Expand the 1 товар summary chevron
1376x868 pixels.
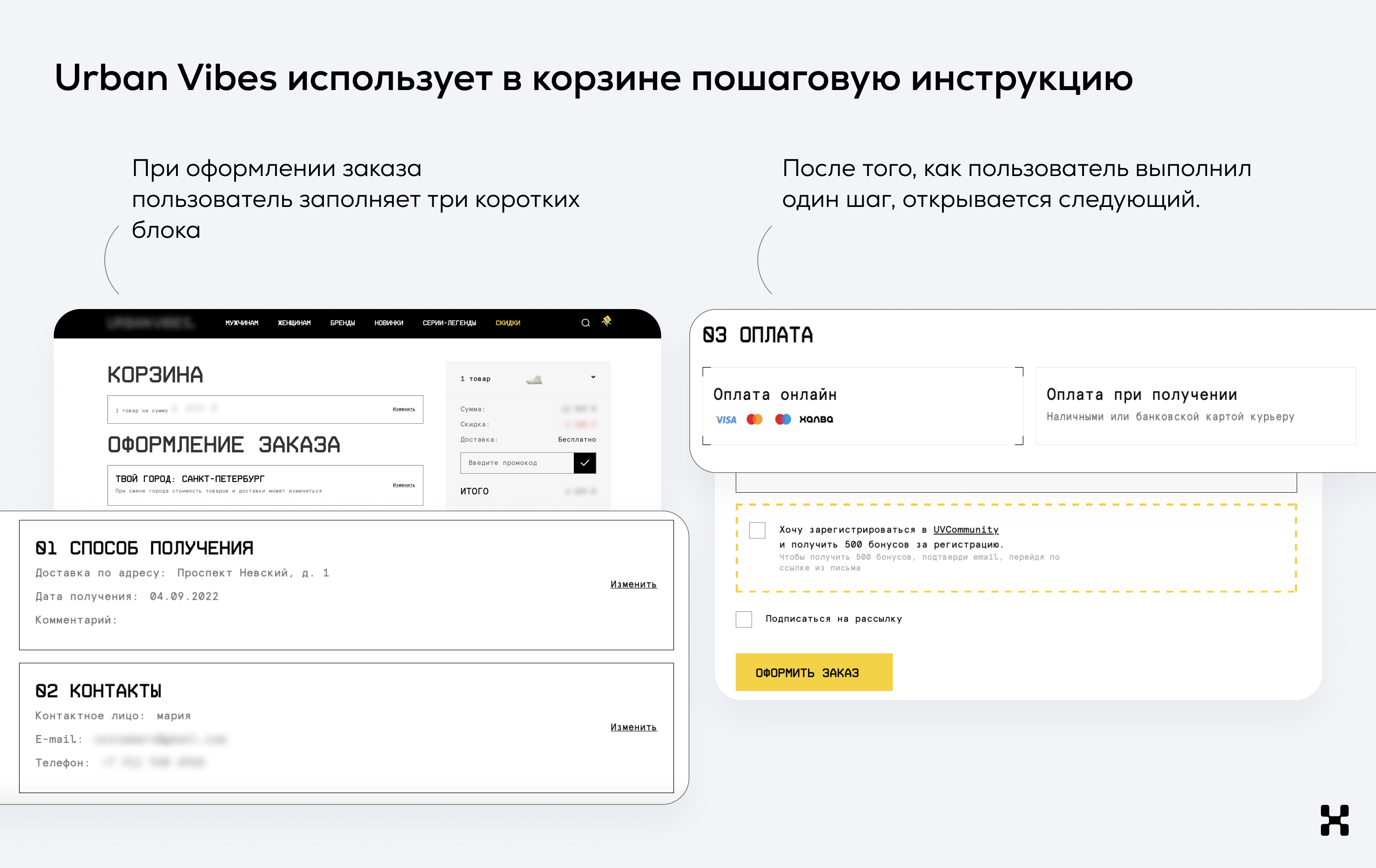tap(593, 377)
